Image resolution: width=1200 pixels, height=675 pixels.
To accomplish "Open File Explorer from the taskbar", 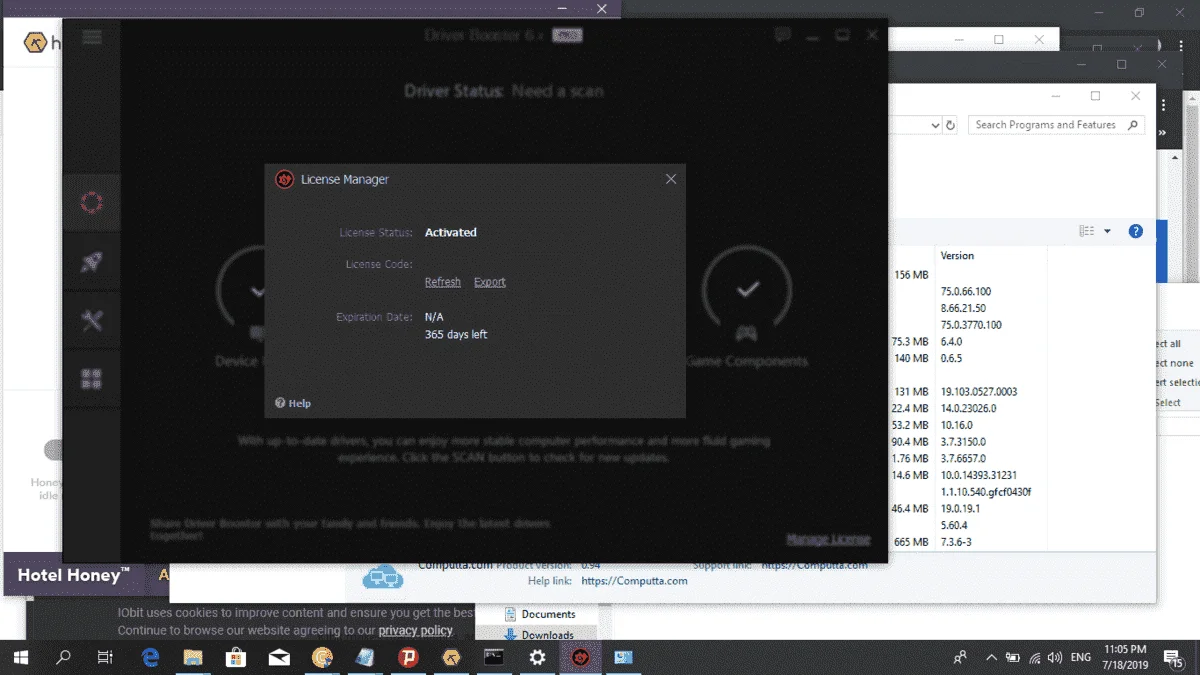I will [x=193, y=658].
